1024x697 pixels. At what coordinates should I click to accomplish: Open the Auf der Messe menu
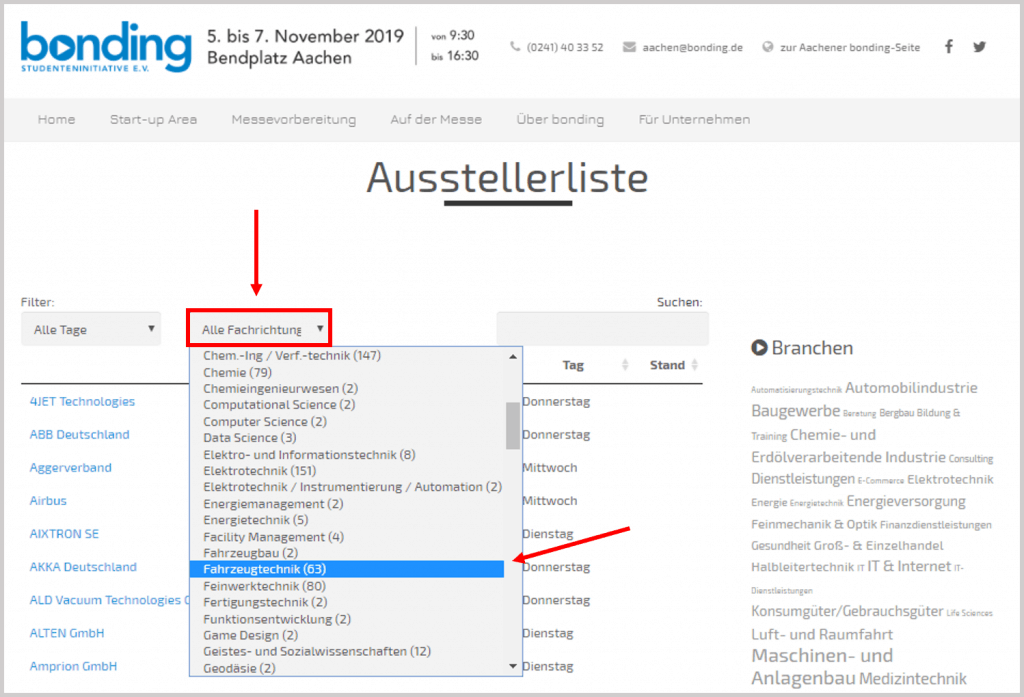point(436,120)
